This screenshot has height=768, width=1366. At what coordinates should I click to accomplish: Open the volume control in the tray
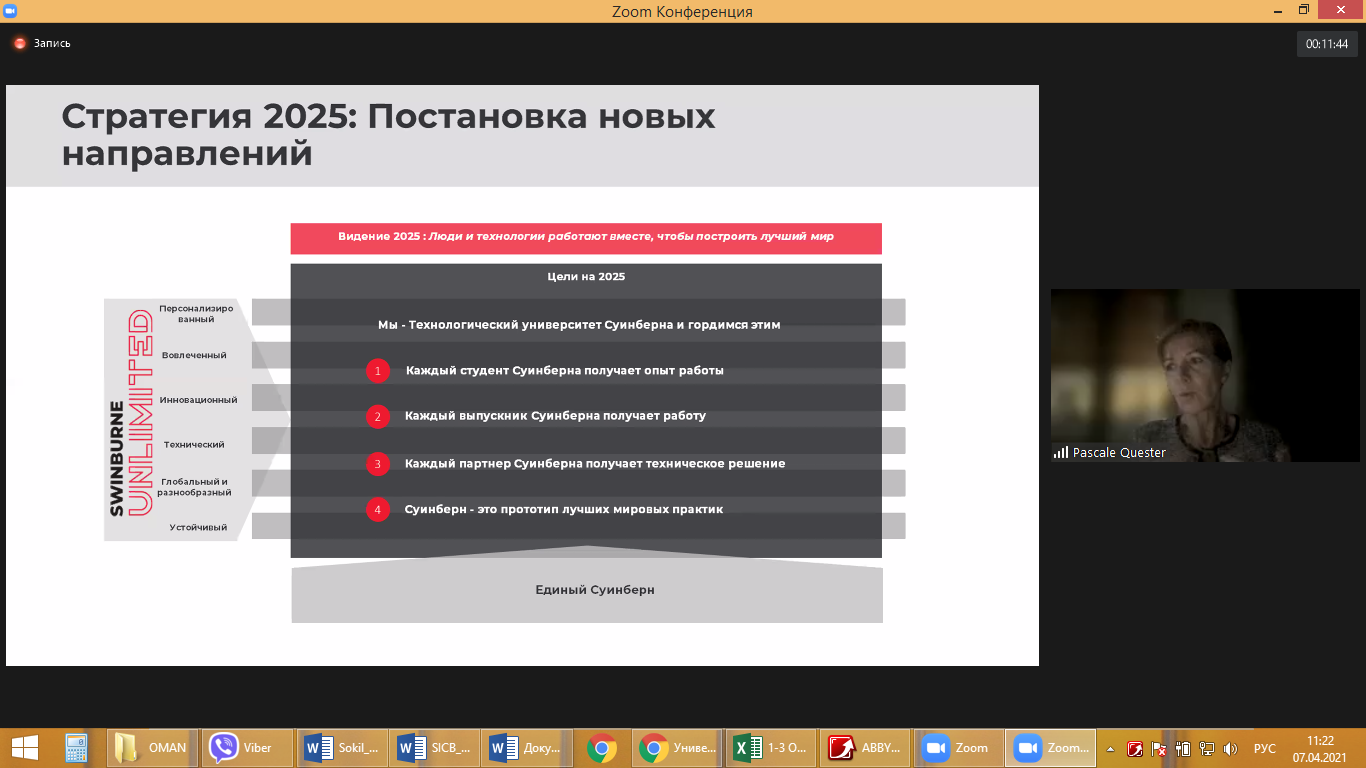point(1230,748)
